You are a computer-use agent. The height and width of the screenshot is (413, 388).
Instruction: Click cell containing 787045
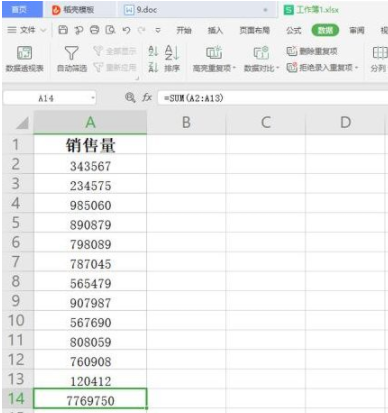pyautogui.click(x=90, y=262)
